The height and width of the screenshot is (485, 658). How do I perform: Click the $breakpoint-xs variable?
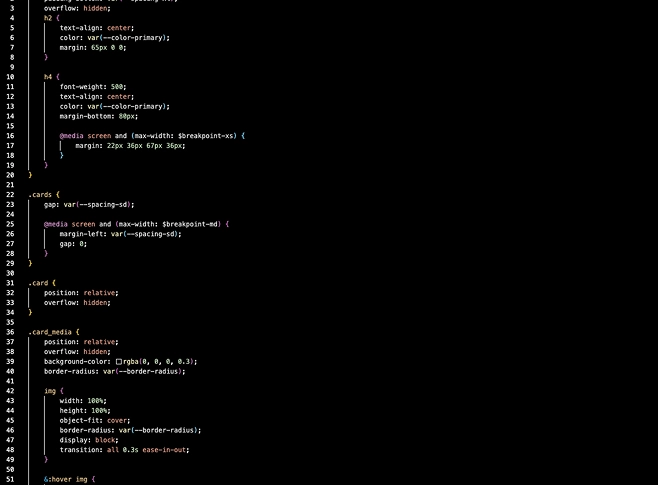click(208, 135)
